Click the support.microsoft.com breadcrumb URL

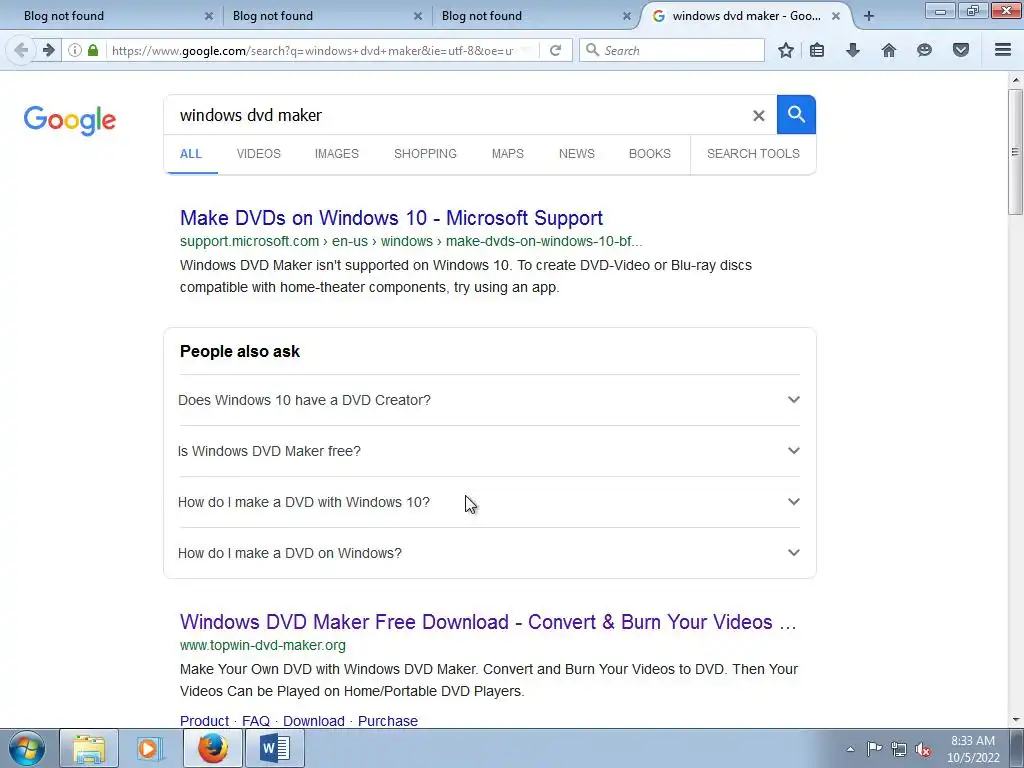click(x=411, y=241)
